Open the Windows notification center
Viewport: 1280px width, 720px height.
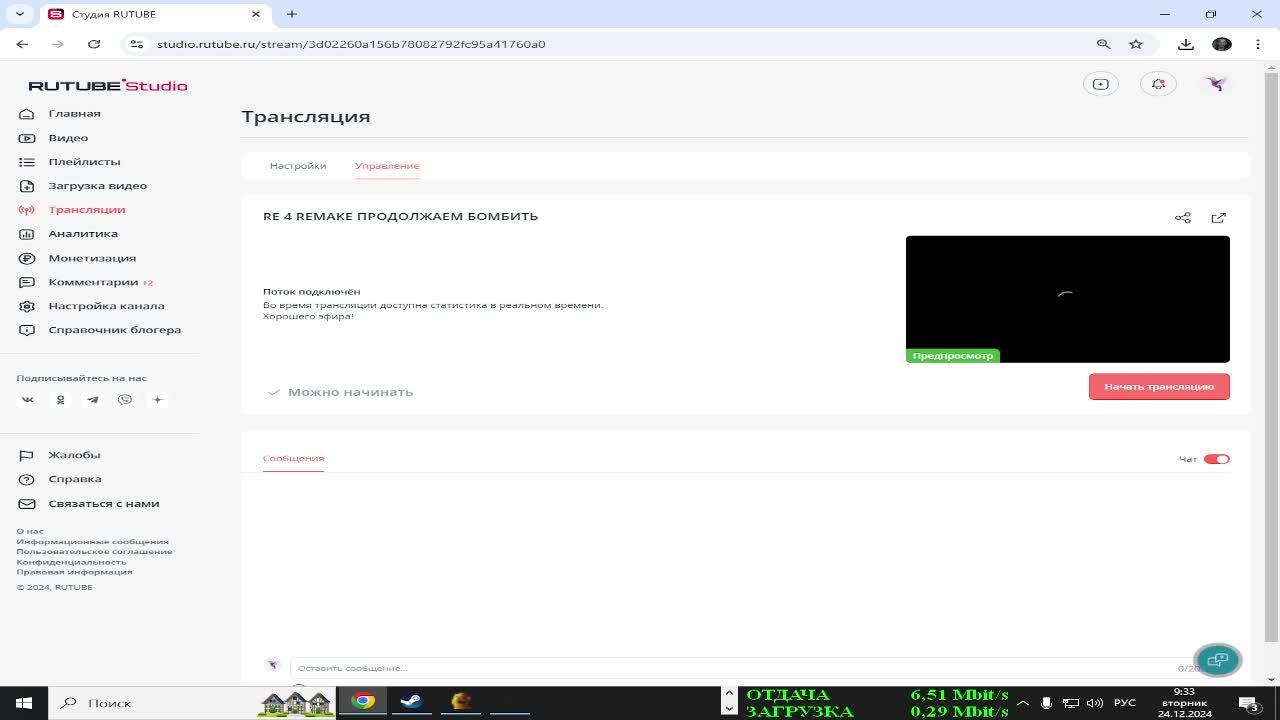[x=1248, y=704]
